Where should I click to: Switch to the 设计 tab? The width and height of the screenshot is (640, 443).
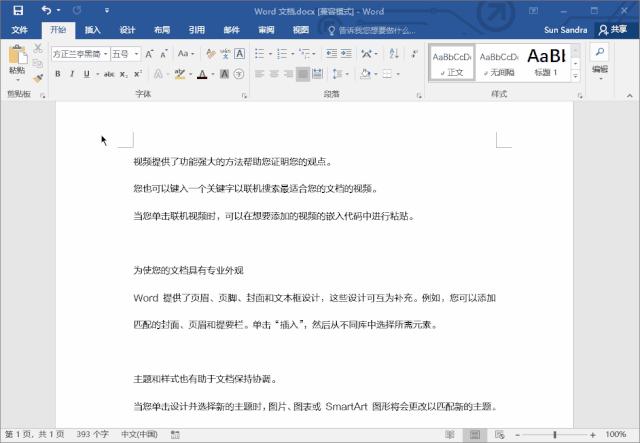[x=127, y=30]
